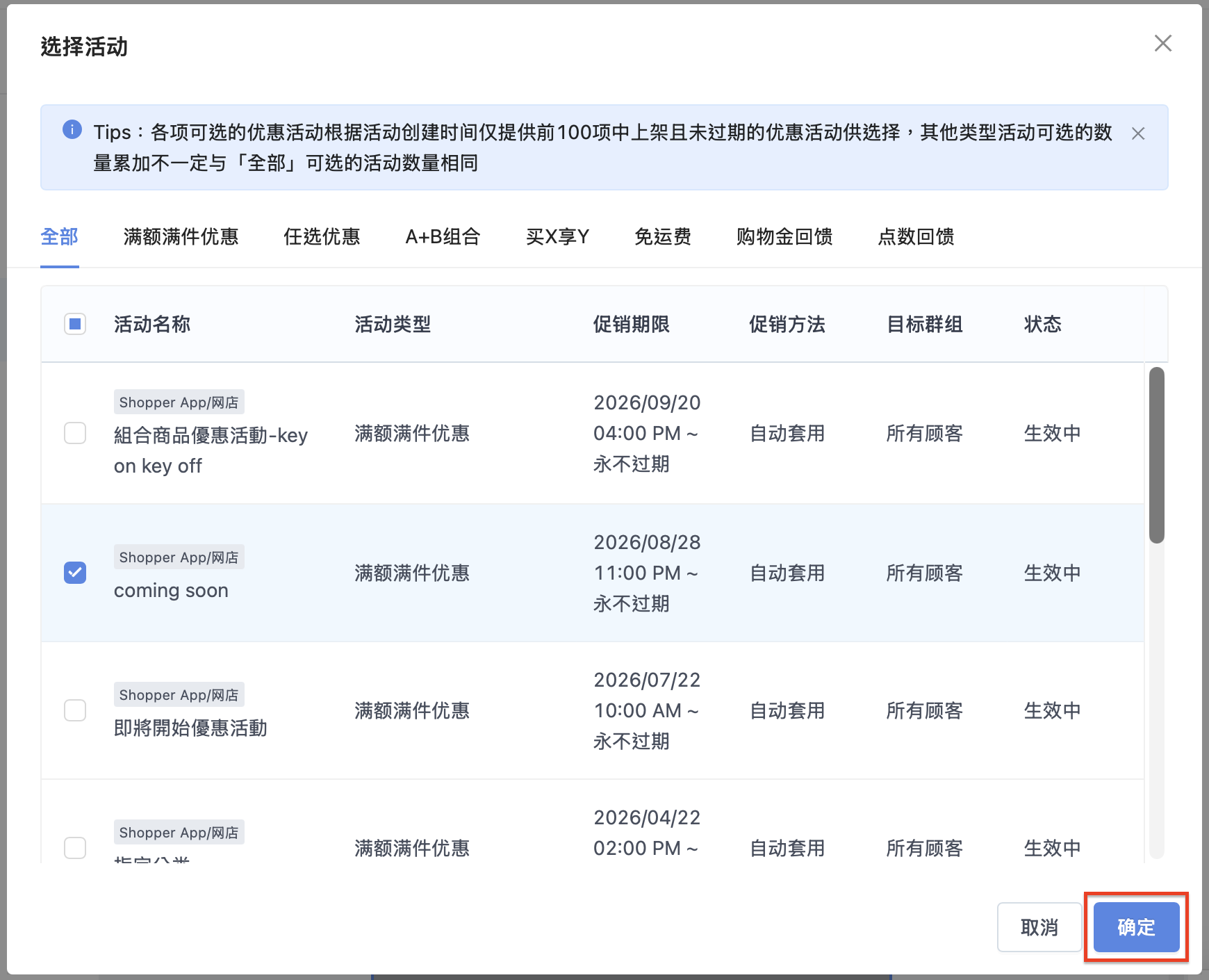Click the 2026/08/28 11:00 PM date cell

pos(647,573)
